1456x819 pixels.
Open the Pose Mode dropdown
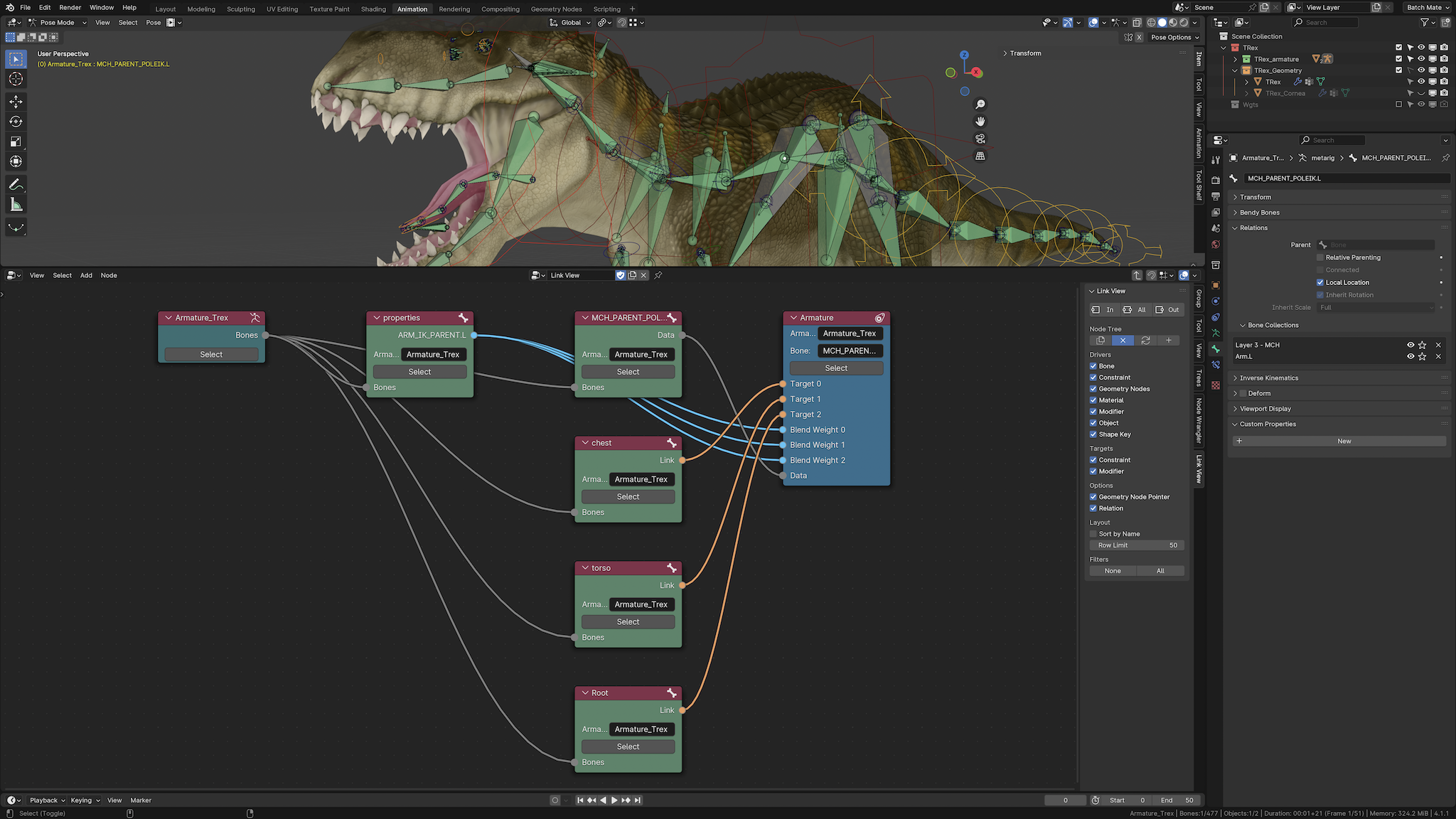(x=58, y=23)
